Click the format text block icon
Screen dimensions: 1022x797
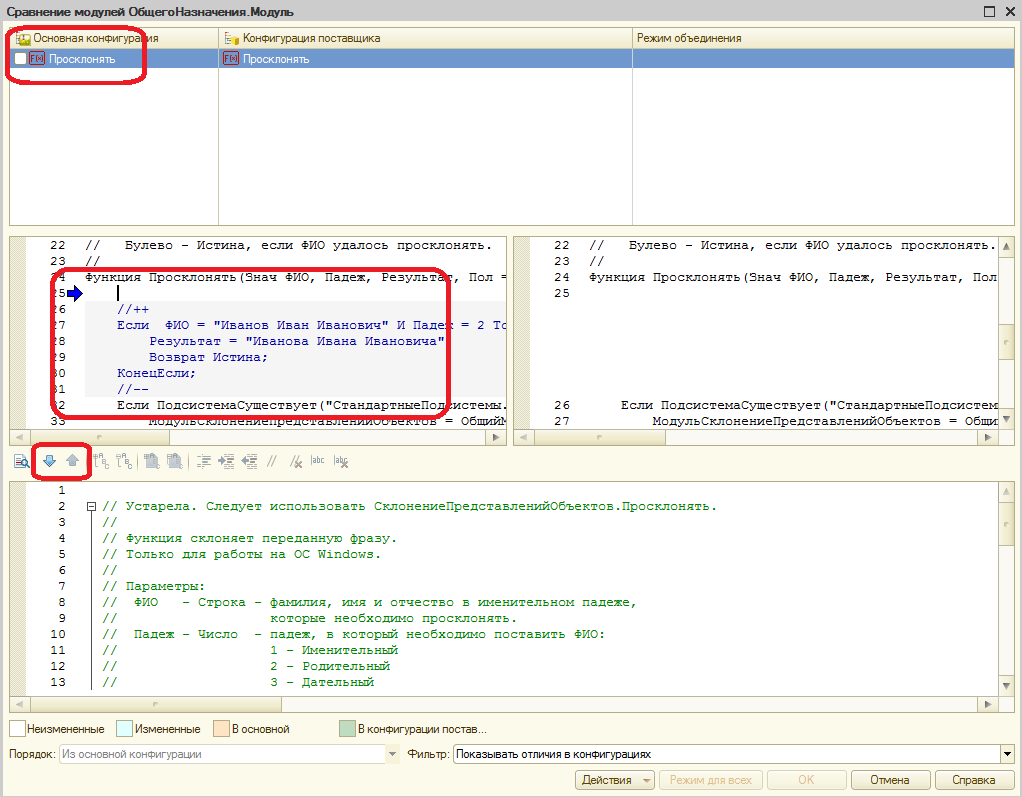(x=204, y=461)
